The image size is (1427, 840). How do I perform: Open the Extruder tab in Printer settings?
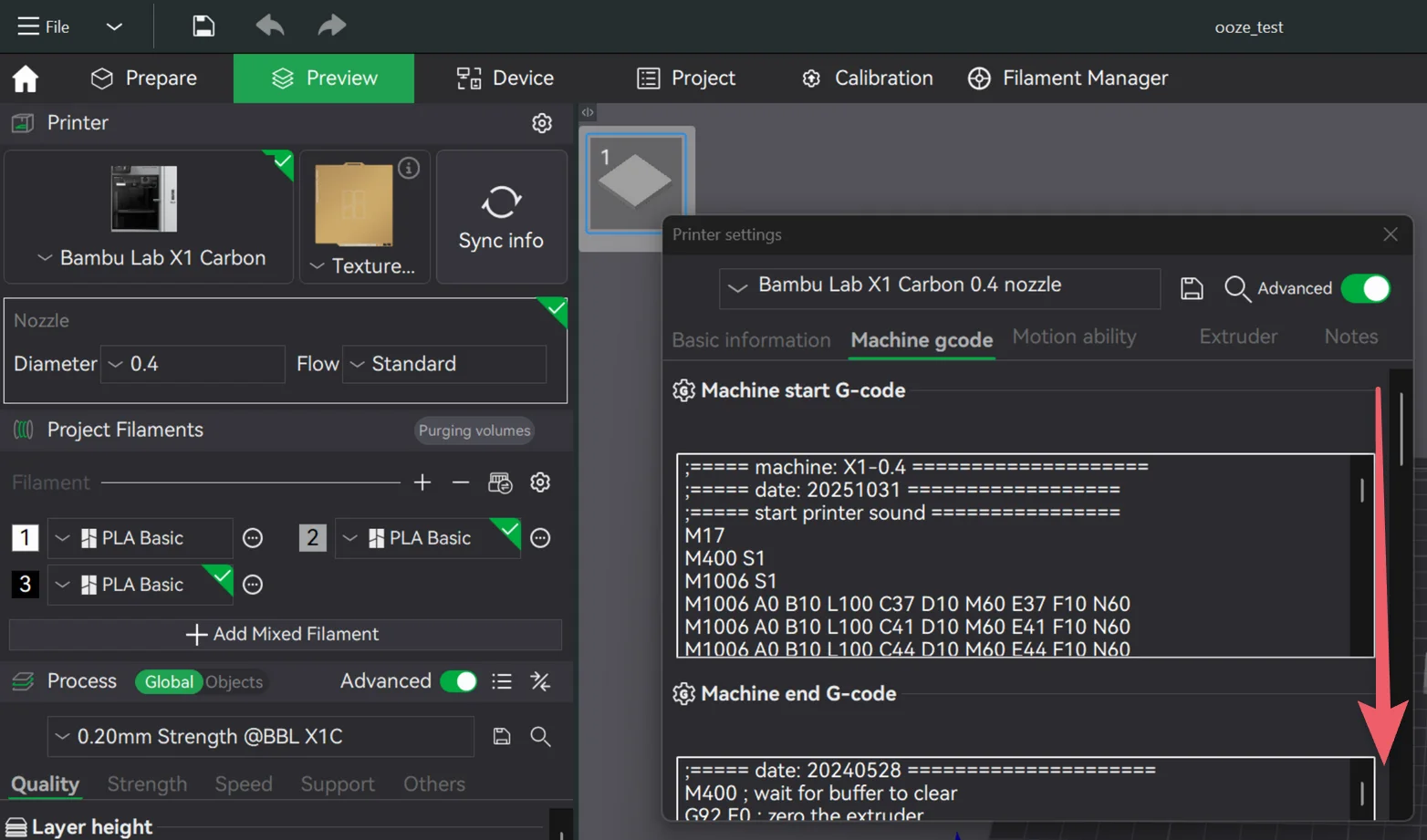click(1238, 337)
